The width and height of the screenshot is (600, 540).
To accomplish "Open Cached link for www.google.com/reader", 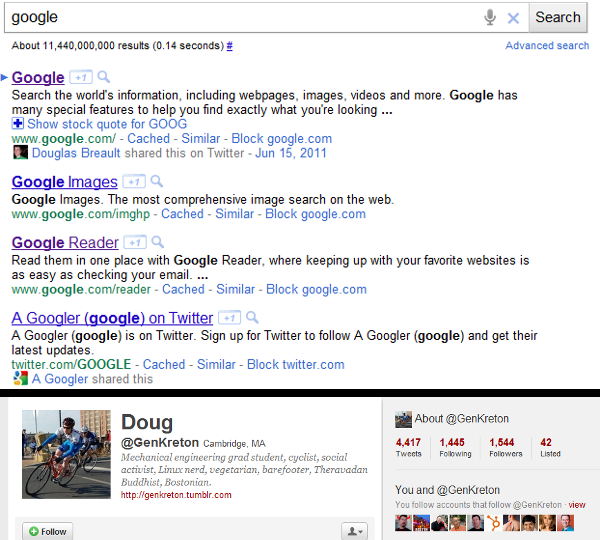I will [x=183, y=289].
